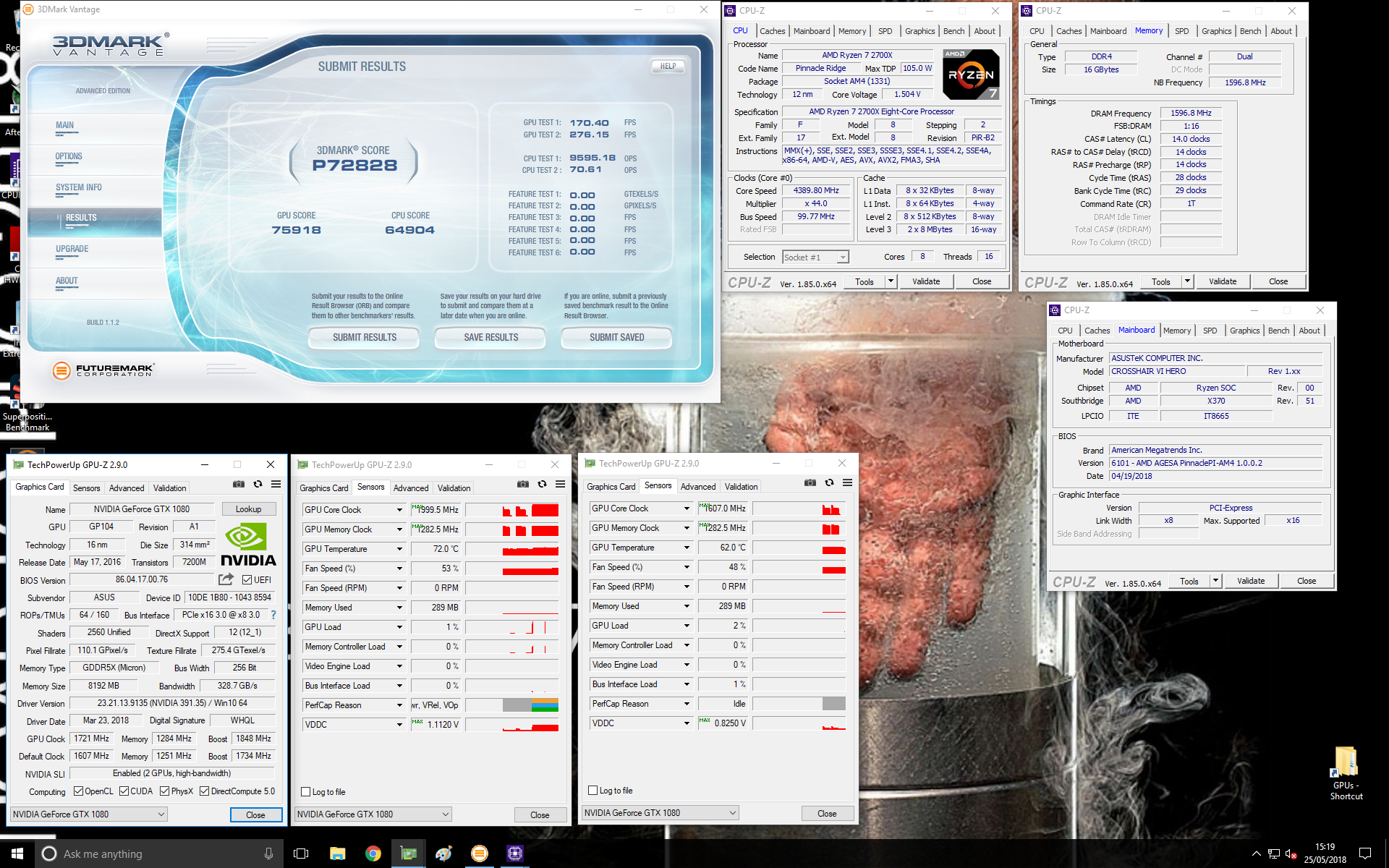Click GPU Core Clock graph in right GPU-Z

point(799,509)
